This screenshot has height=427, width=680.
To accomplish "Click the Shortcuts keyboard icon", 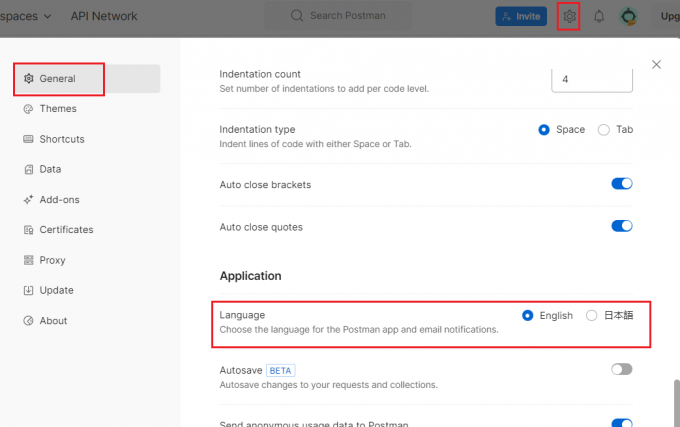I will (28, 139).
